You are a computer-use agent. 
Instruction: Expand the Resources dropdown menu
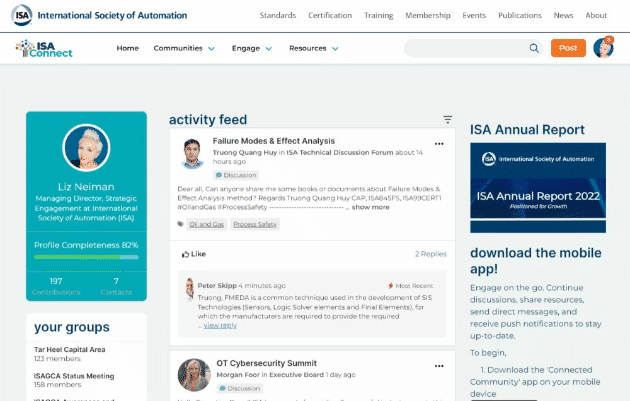[x=314, y=48]
